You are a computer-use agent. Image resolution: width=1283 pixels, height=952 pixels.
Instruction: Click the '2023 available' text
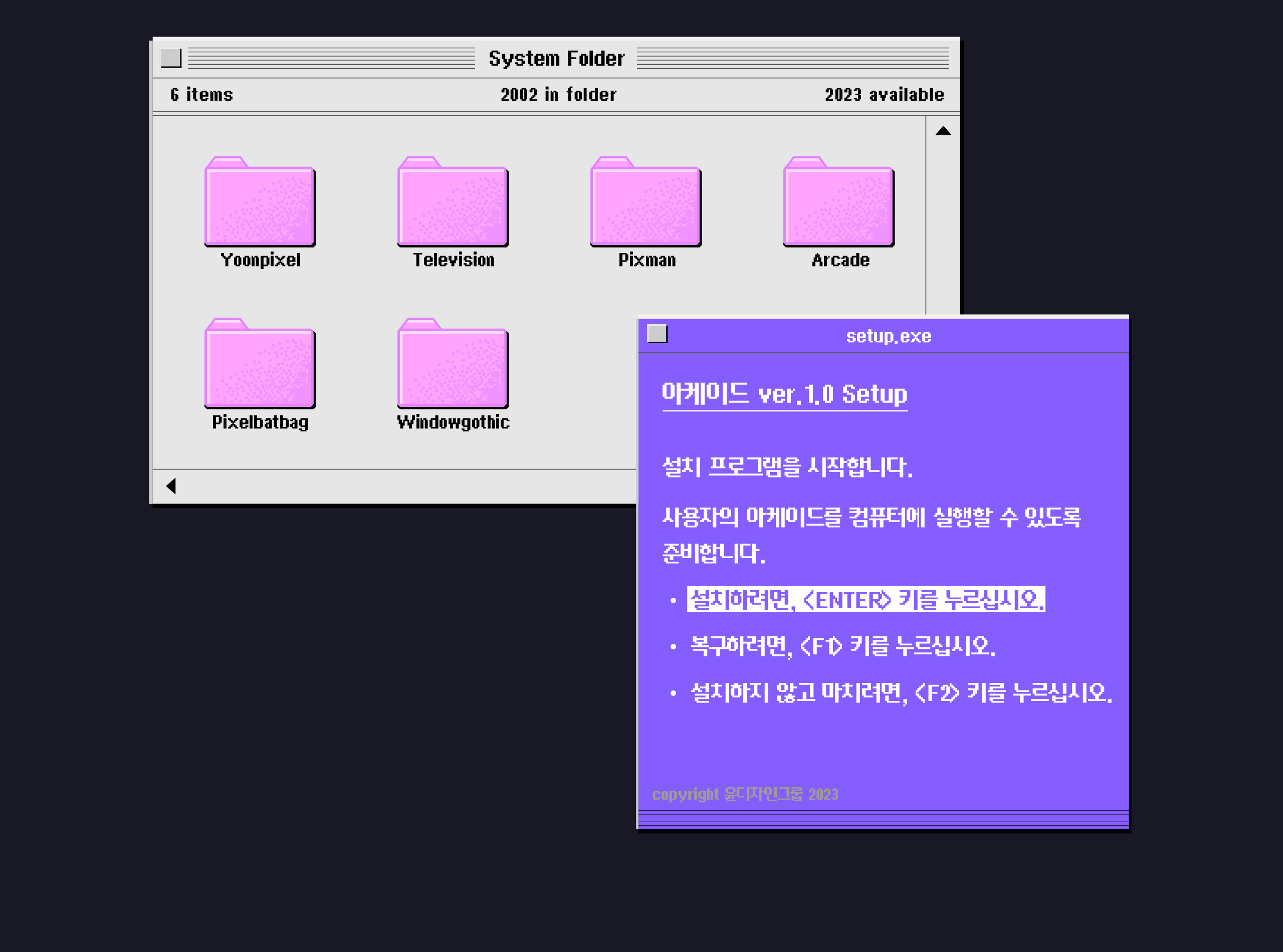[x=884, y=95]
